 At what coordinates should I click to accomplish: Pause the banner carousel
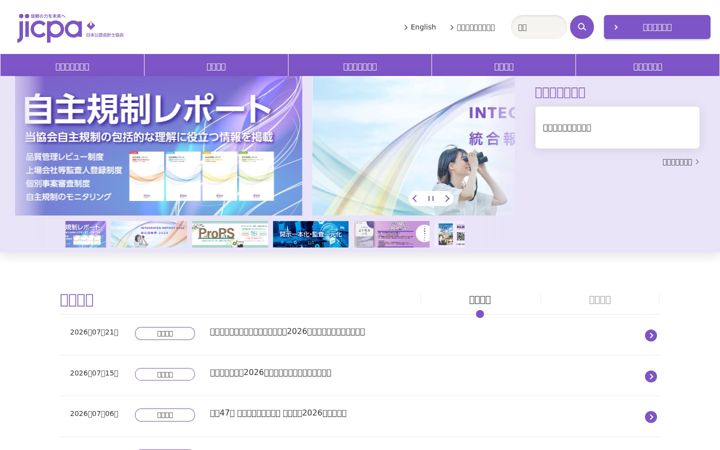(431, 198)
